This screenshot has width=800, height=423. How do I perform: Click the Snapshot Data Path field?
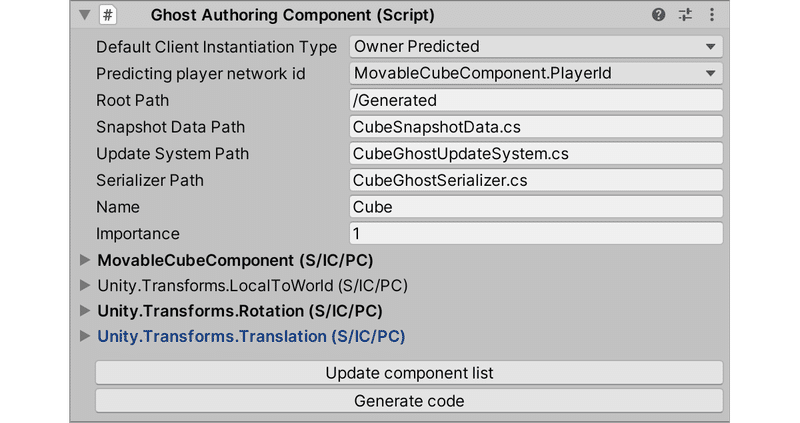(x=536, y=127)
